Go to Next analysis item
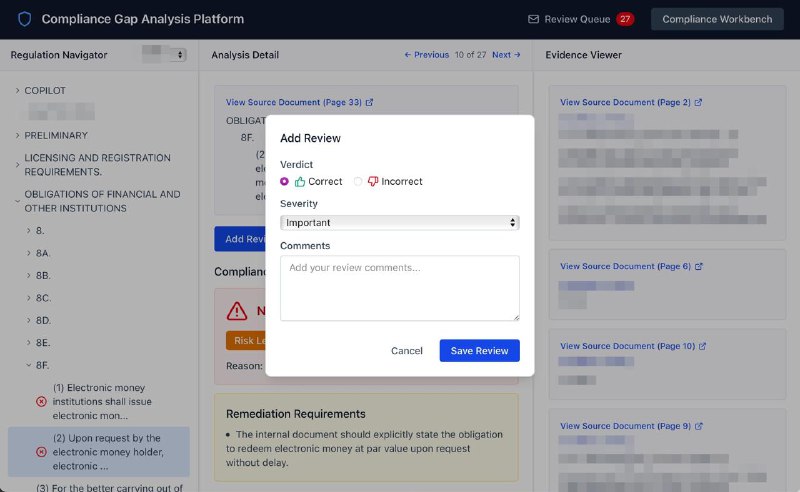Image resolution: width=800 pixels, height=492 pixels. pos(506,55)
